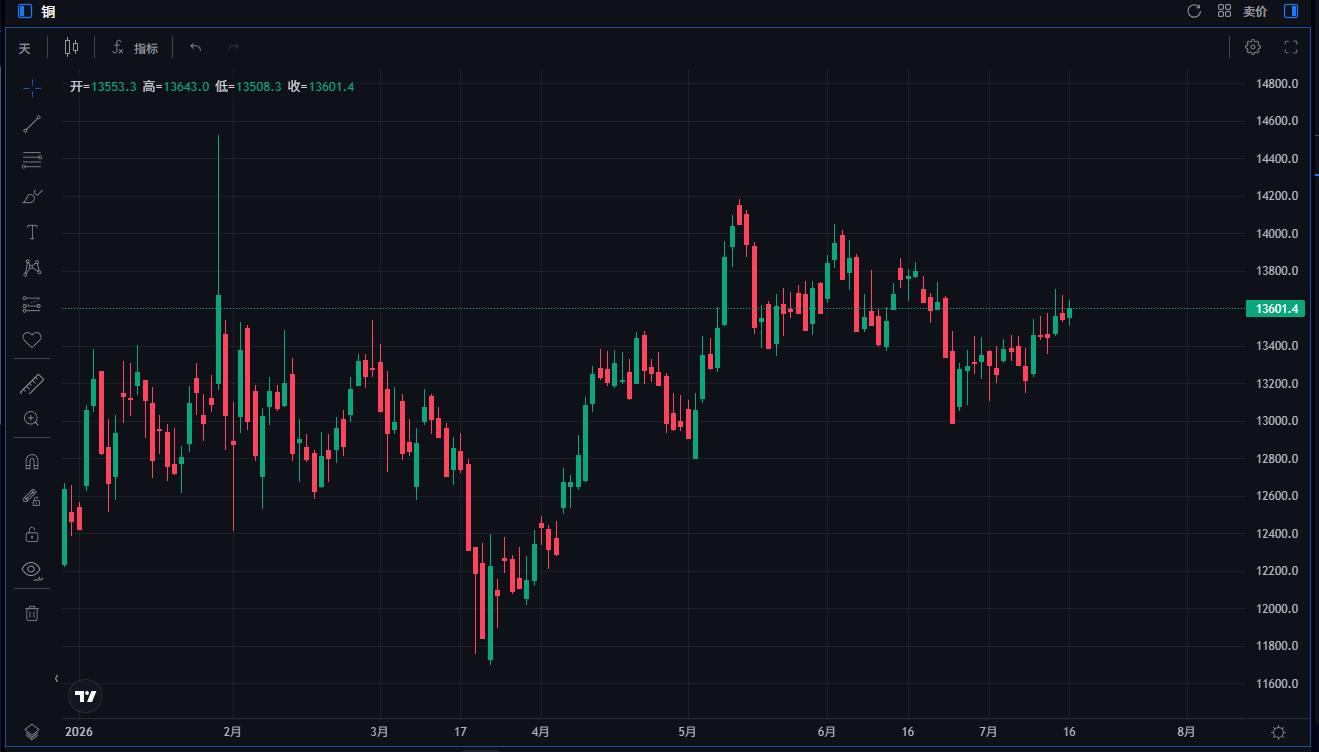Toggle lock all drawing tools
This screenshot has width=1319, height=752.
tap(32, 534)
